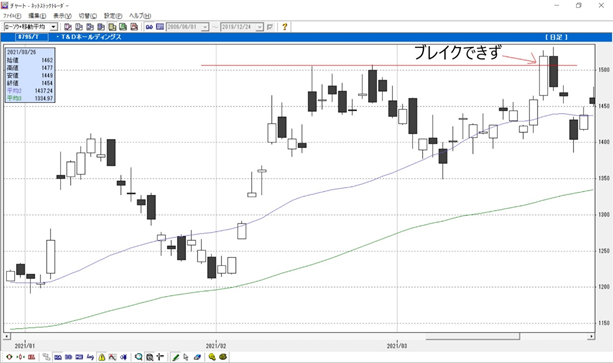
Task: Click the horizontal scrollbar thumb
Action: [x=473, y=336]
